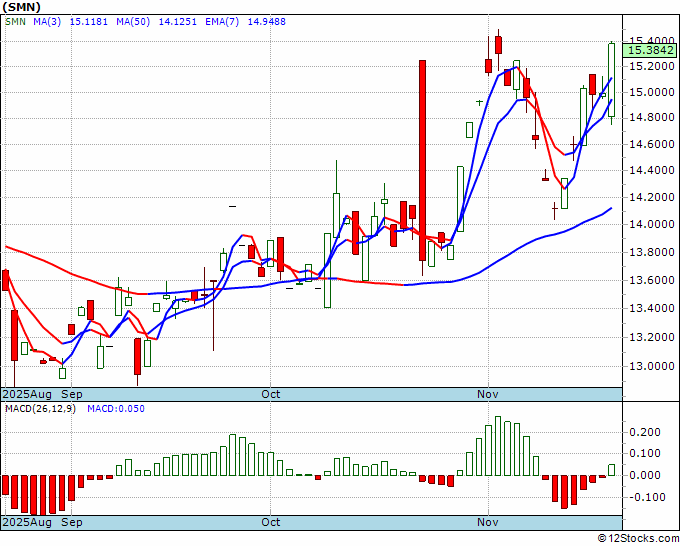The image size is (680, 546).
Task: Click the 13.2000 price axis label
Action: point(651,337)
